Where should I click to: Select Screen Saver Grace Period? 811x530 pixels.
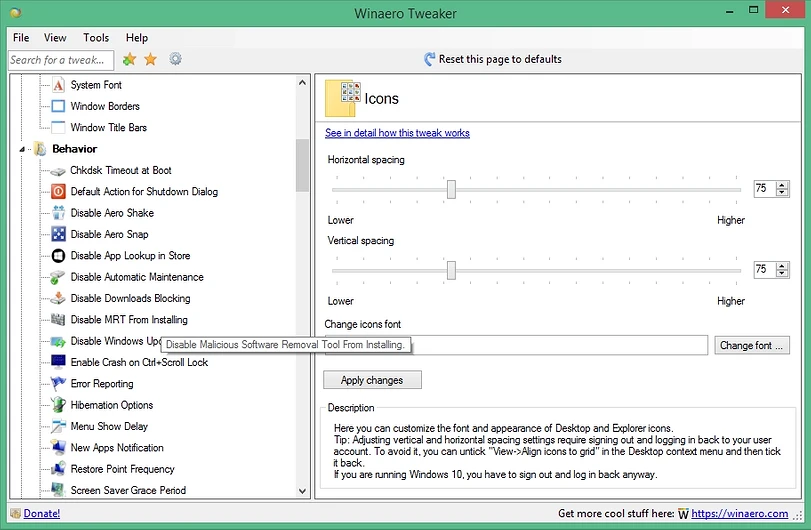pos(128,491)
